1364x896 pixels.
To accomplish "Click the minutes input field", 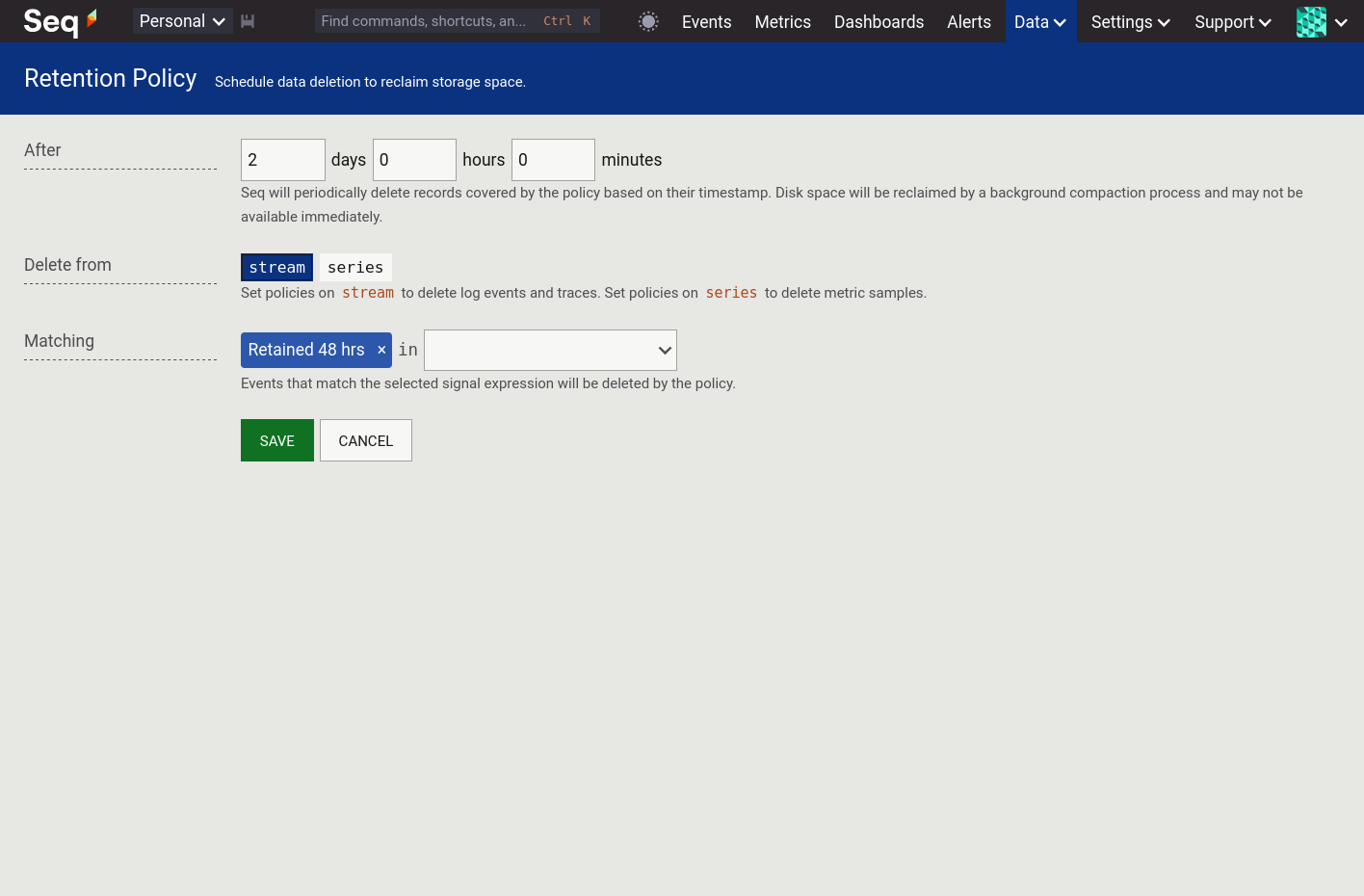I will tap(553, 160).
